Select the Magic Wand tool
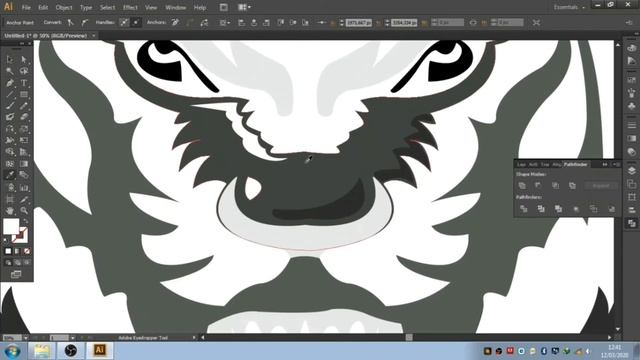The width and height of the screenshot is (640, 360). [x=10, y=71]
